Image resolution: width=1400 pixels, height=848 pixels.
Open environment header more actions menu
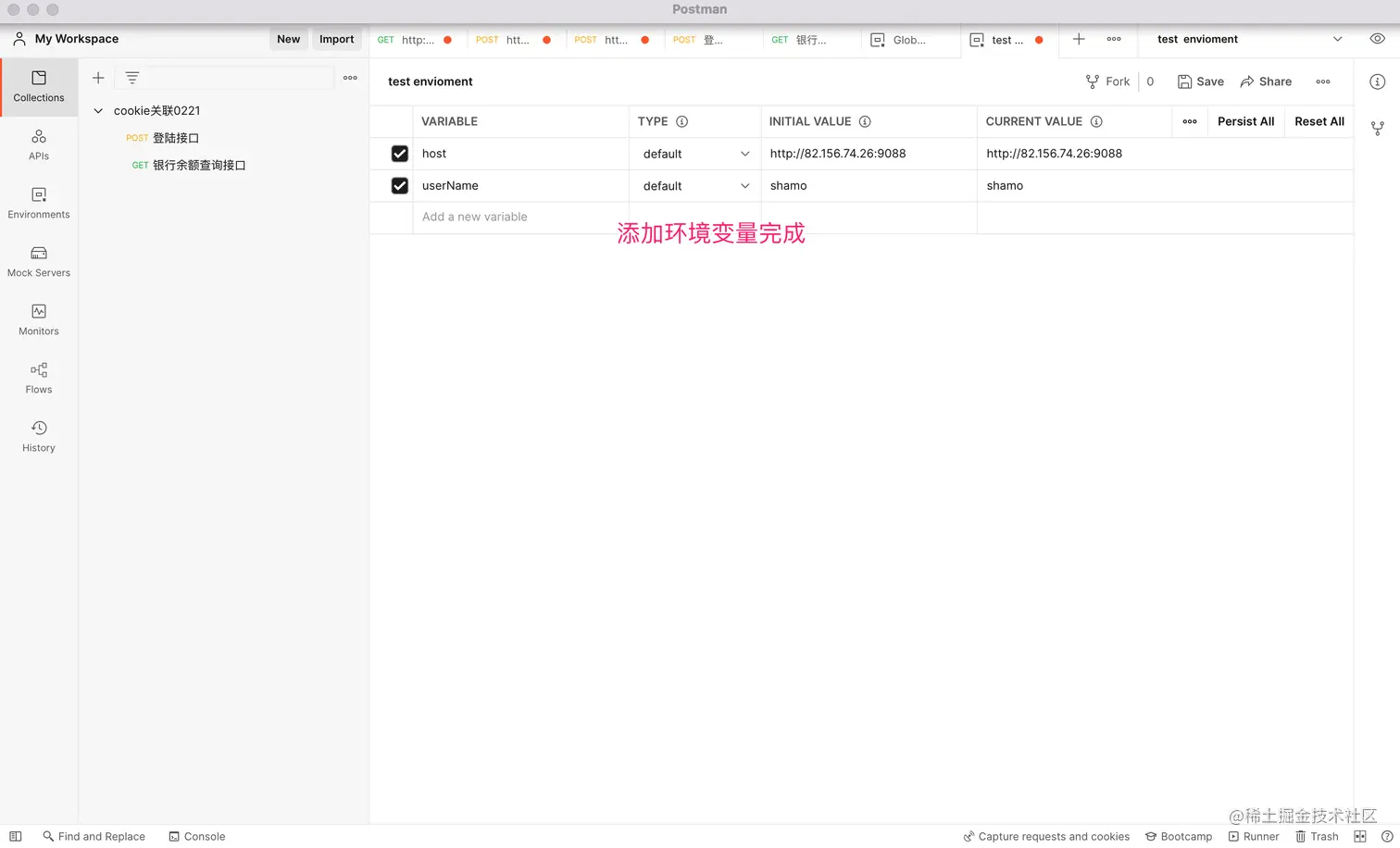click(x=1323, y=81)
